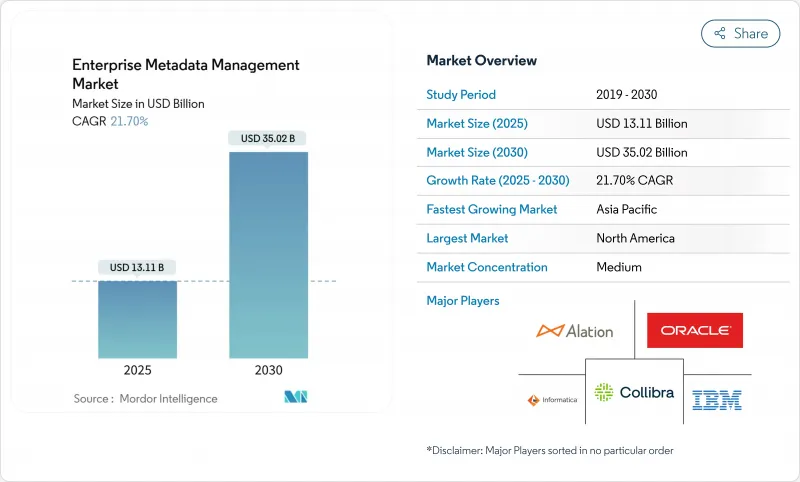Select the 2025 market size bar

point(137,318)
